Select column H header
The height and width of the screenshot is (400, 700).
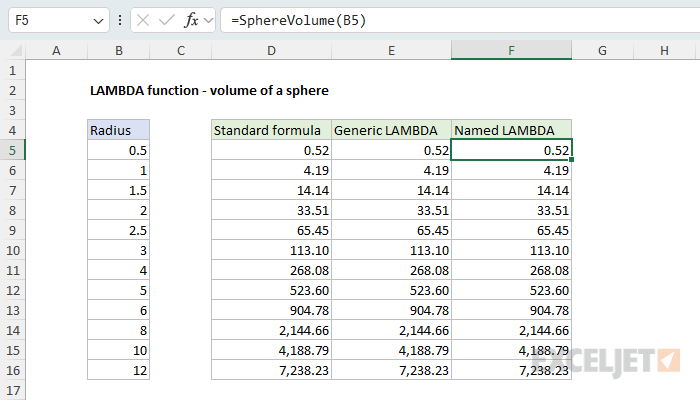pos(664,50)
